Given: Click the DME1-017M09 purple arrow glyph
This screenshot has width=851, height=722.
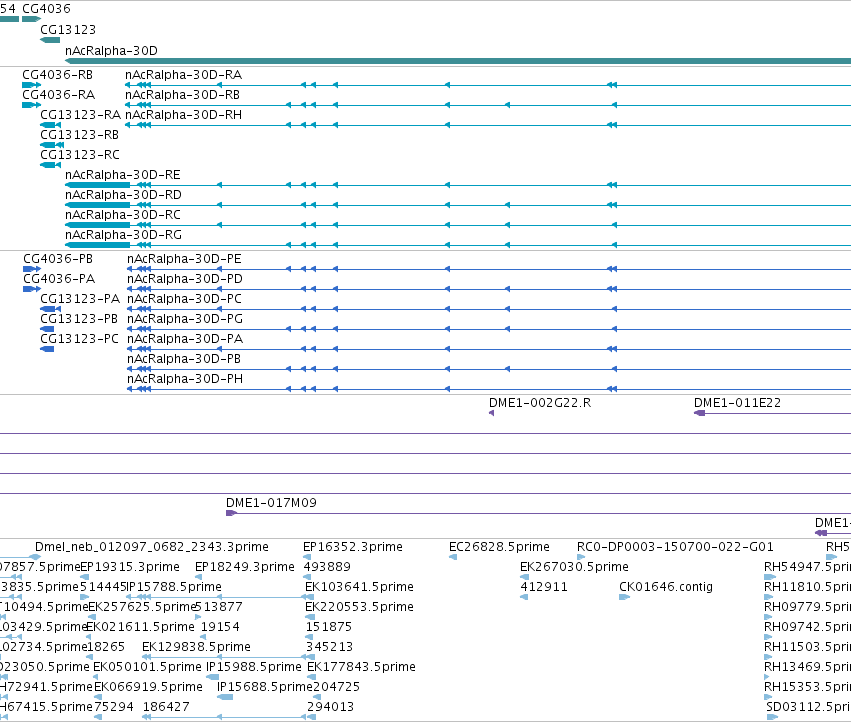Looking at the screenshot, I should click(231, 513).
